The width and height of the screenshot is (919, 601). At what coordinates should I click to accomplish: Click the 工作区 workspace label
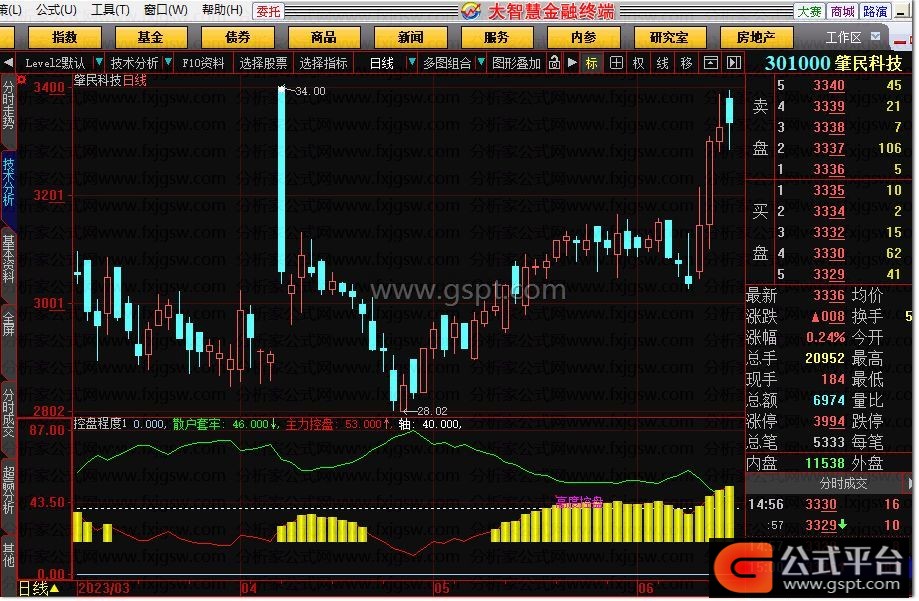[843, 38]
